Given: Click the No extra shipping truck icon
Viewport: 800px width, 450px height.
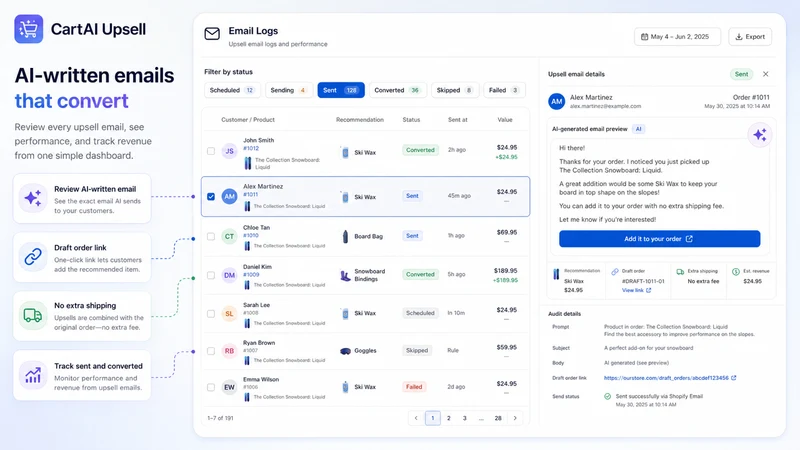Looking at the screenshot, I should point(33,315).
